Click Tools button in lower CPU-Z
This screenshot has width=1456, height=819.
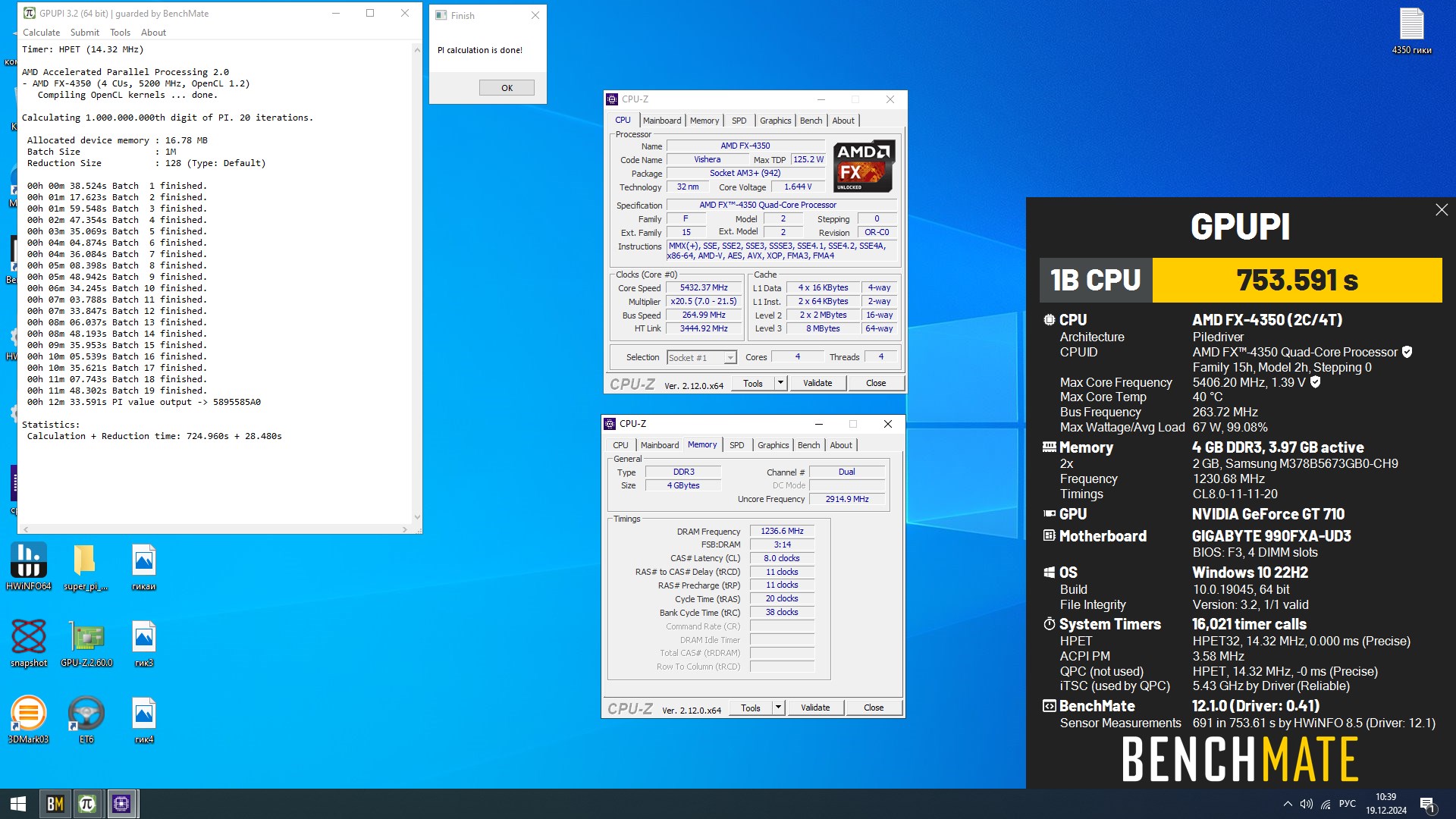pos(751,708)
